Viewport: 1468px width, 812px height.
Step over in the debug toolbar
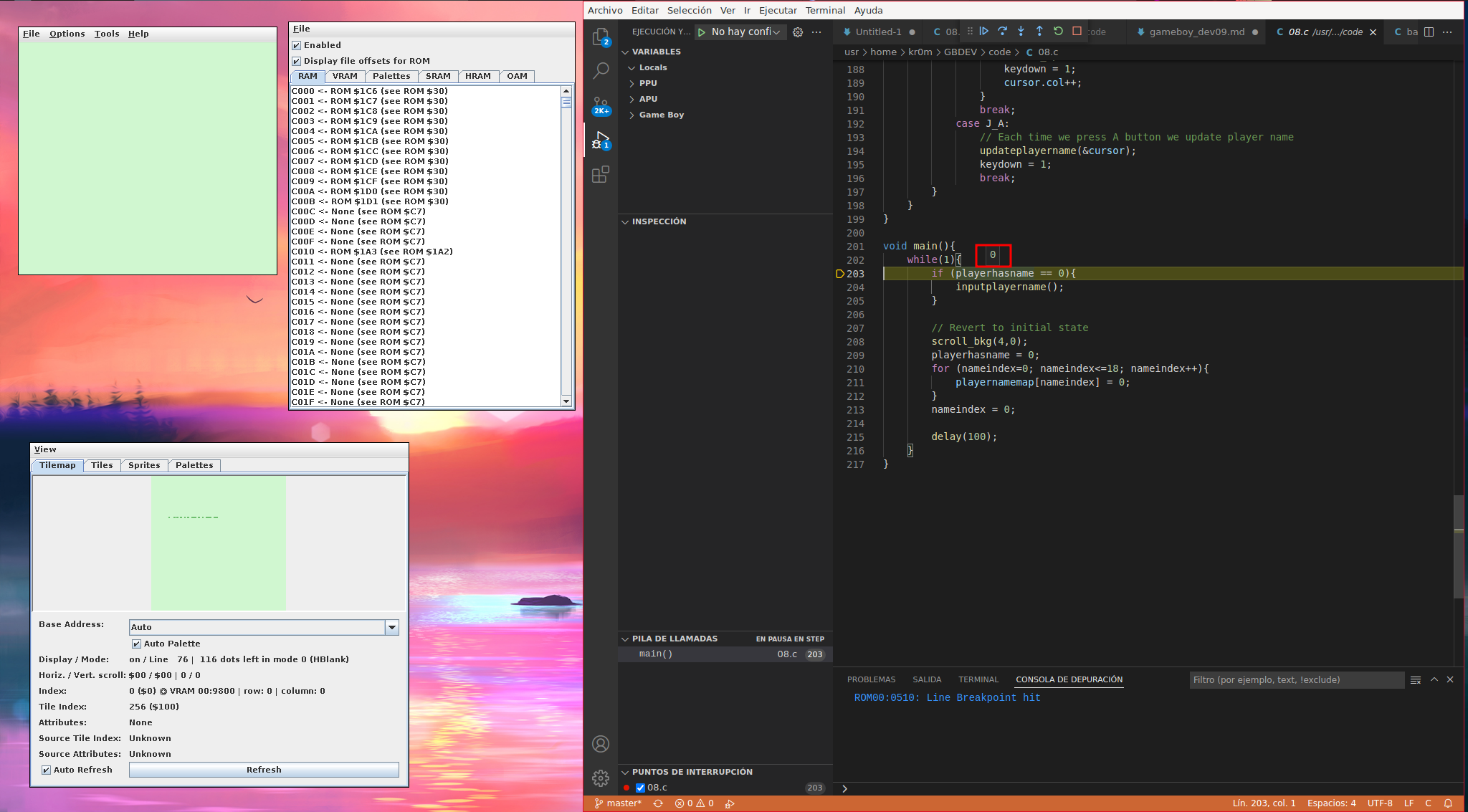[1002, 32]
